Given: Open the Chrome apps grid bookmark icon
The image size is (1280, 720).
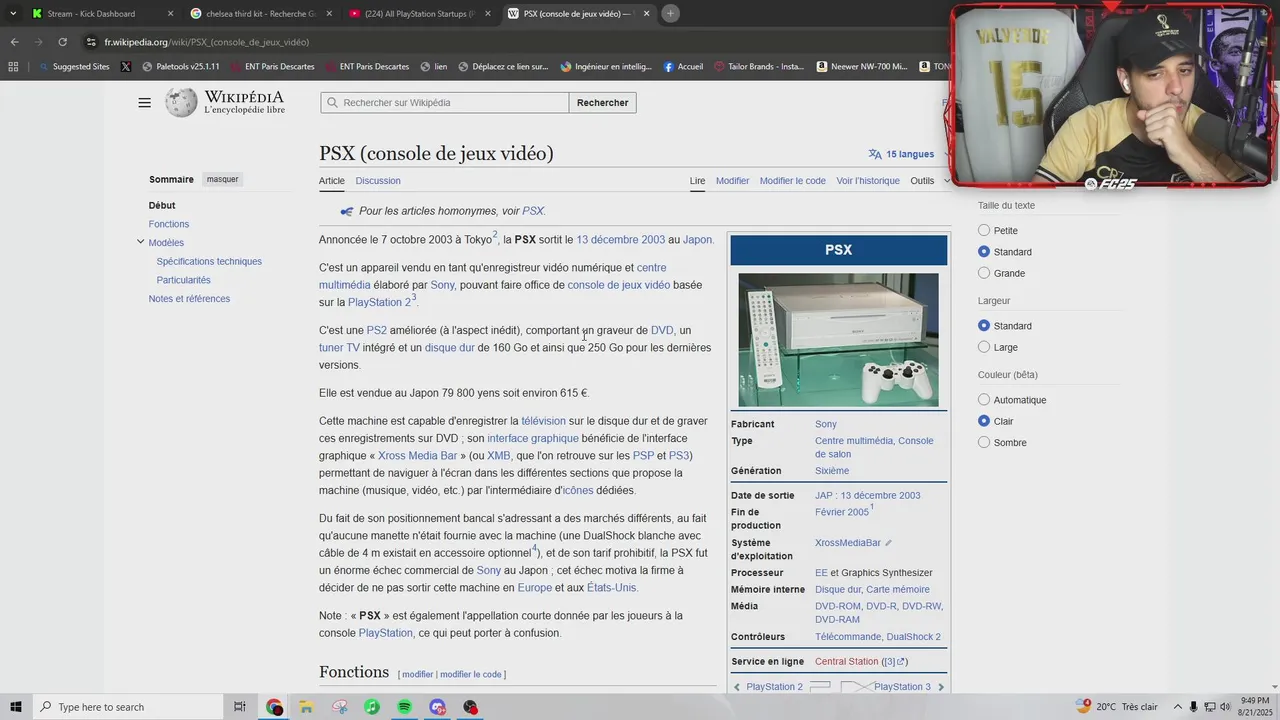Looking at the screenshot, I should tap(13, 67).
